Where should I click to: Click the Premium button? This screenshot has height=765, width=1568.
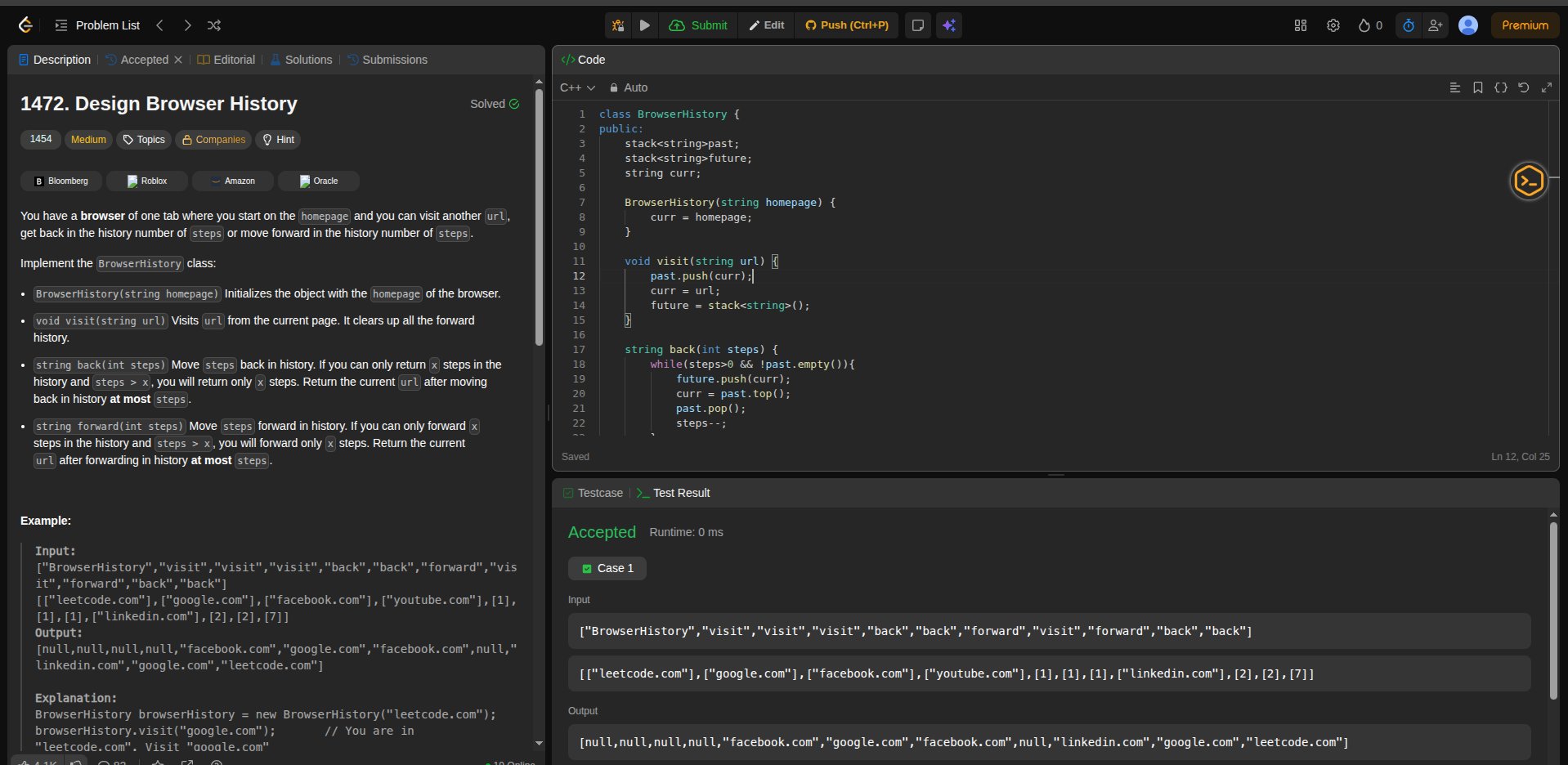[x=1525, y=25]
